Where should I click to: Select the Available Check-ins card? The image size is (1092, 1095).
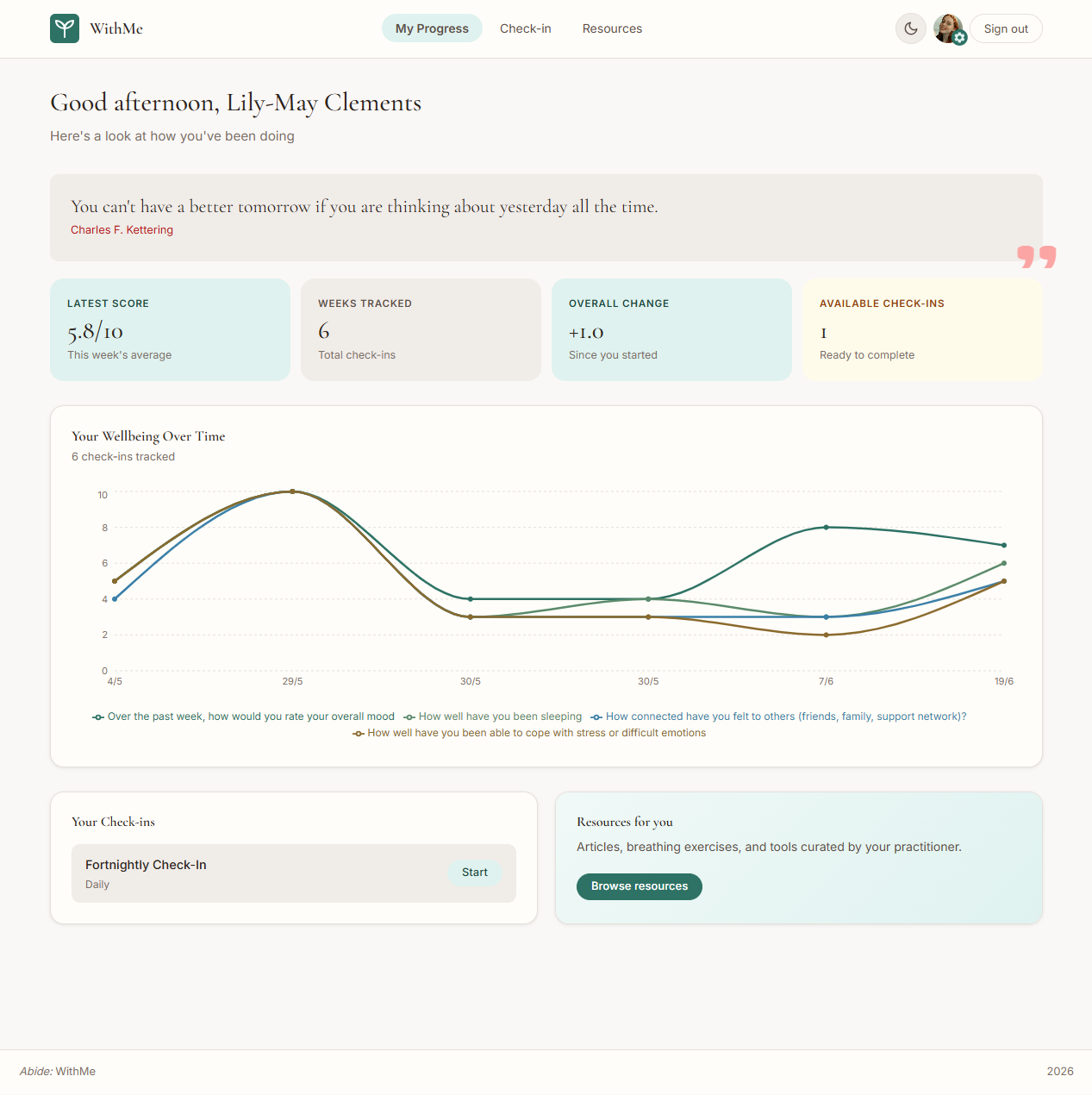pos(922,329)
